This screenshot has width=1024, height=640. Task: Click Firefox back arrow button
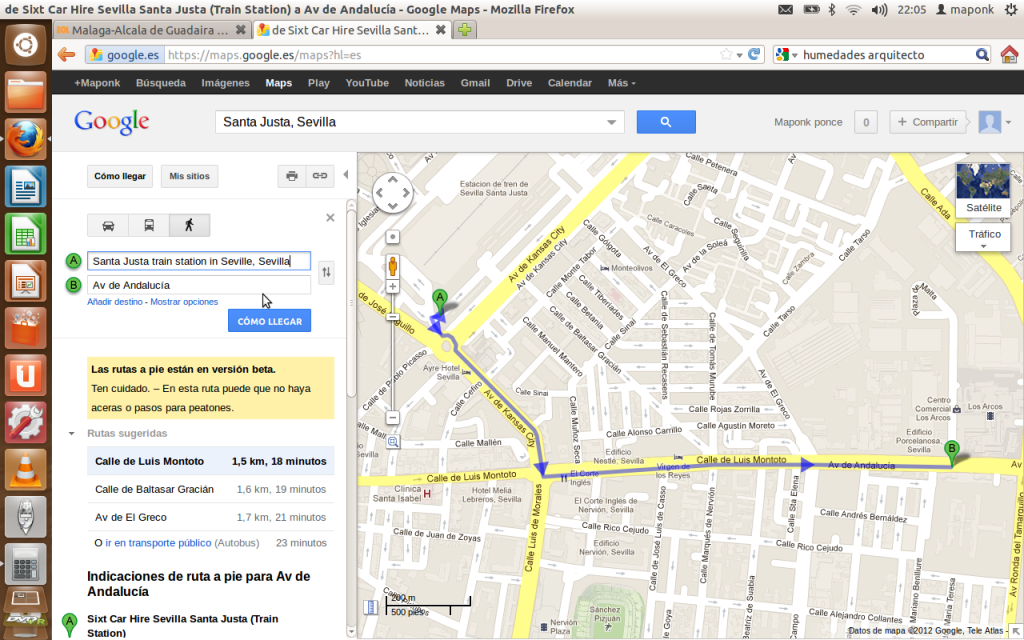(66, 55)
